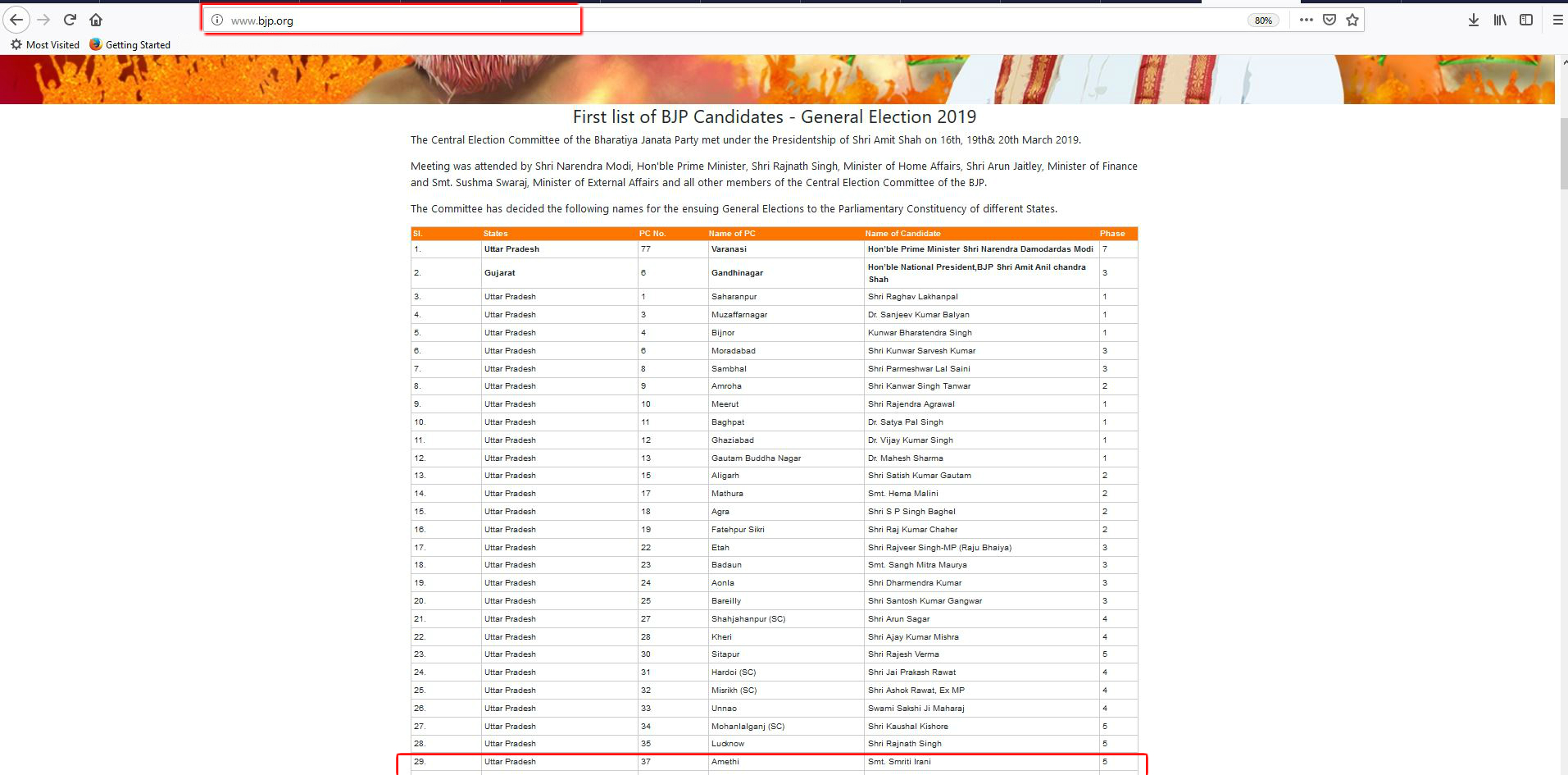Viewport: 1568px width, 775px height.
Task: Click candidate Shri Ashok Rawat, Ex MP
Action: [x=916, y=691]
